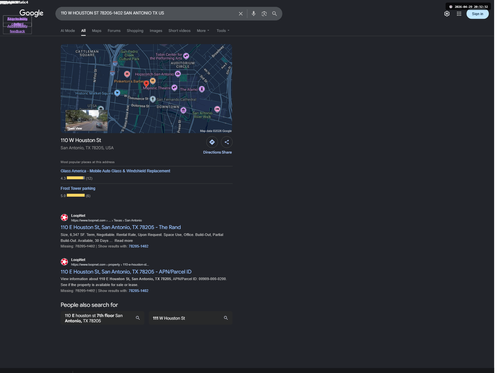Screen dimensions: 500x373
Task: Click magnifier icon on '110 E houston st 7th floor' suggestion
Action: point(138,318)
